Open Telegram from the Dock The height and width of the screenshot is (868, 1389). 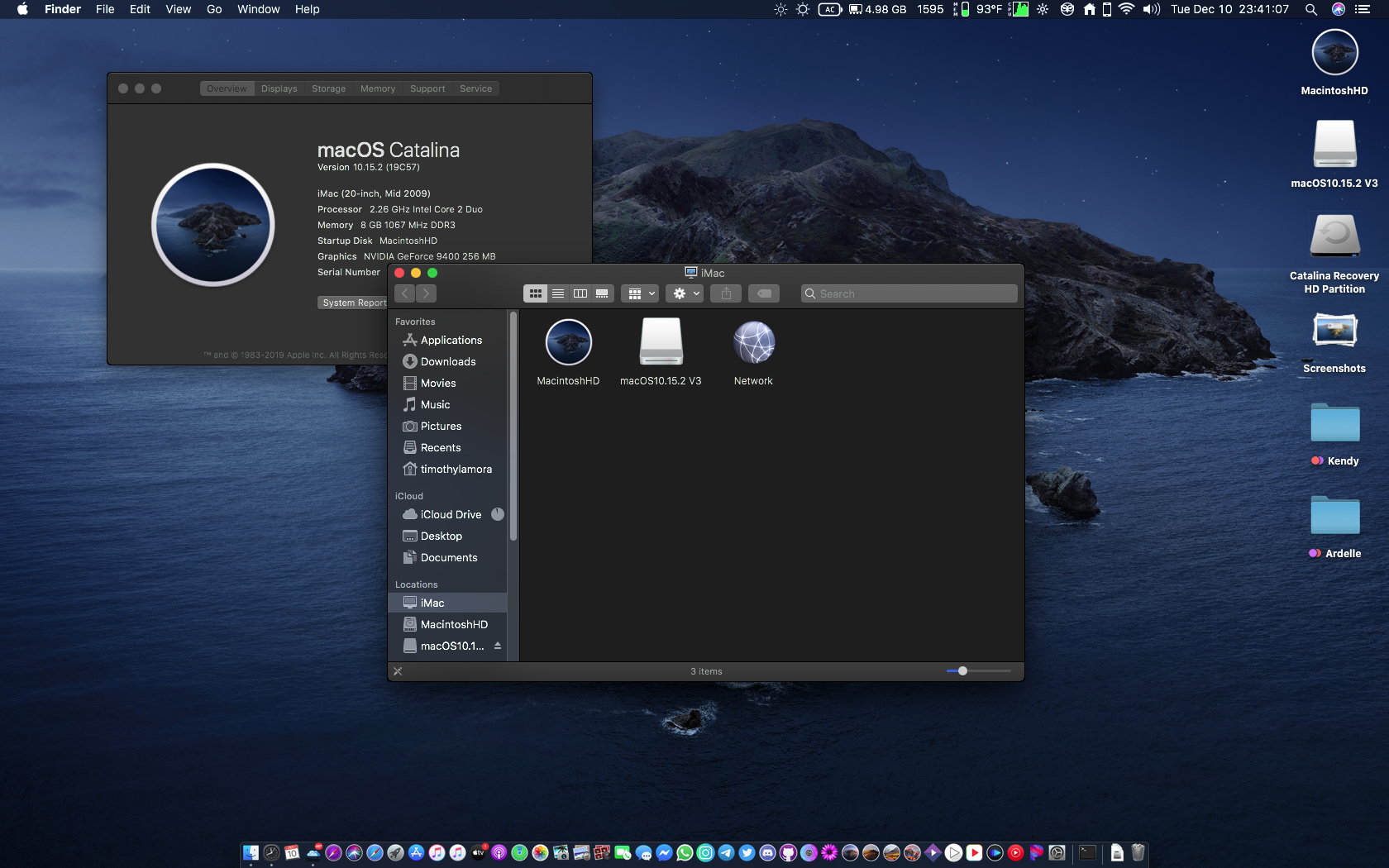click(726, 853)
